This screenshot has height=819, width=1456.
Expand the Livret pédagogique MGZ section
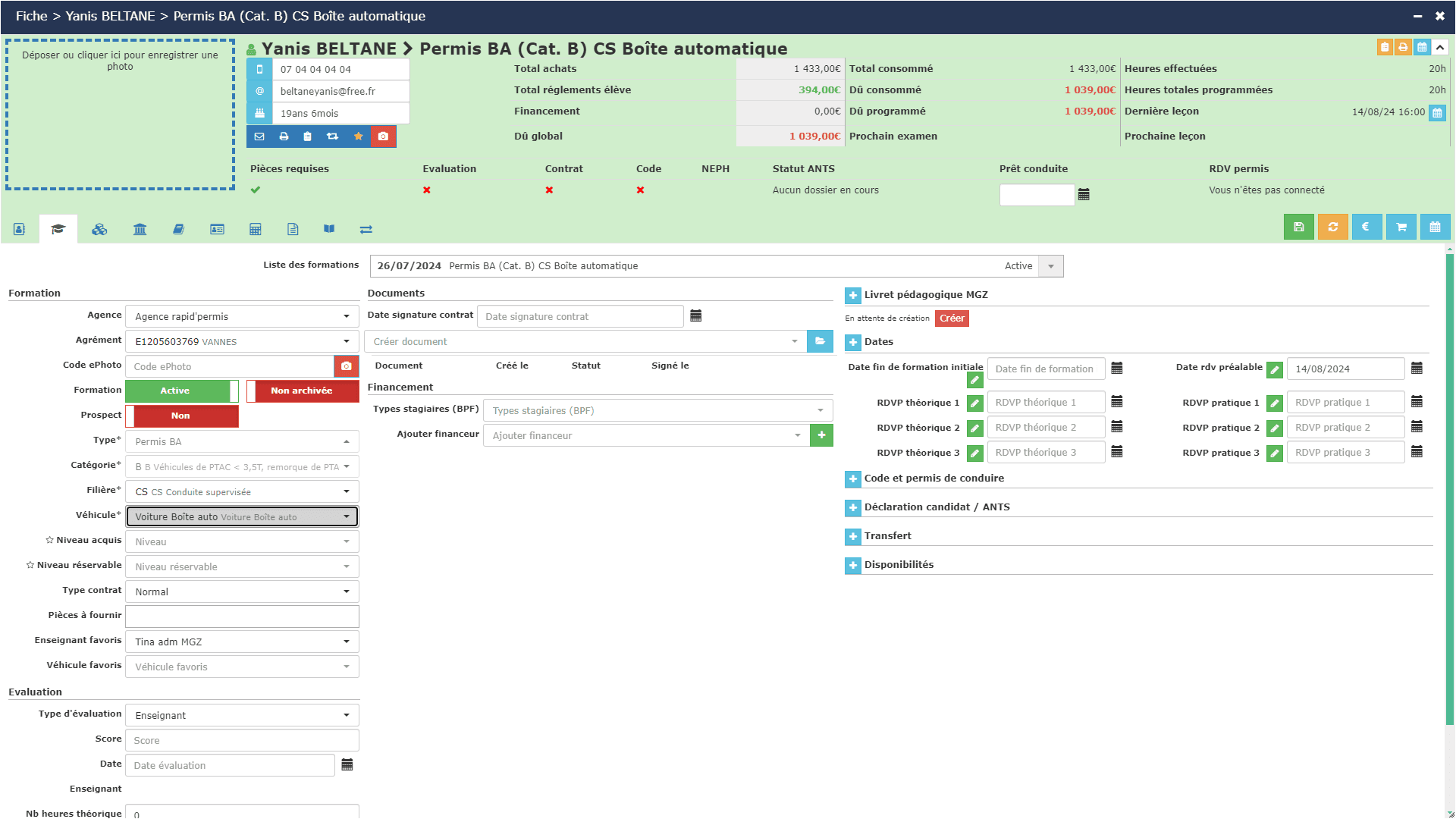point(853,295)
